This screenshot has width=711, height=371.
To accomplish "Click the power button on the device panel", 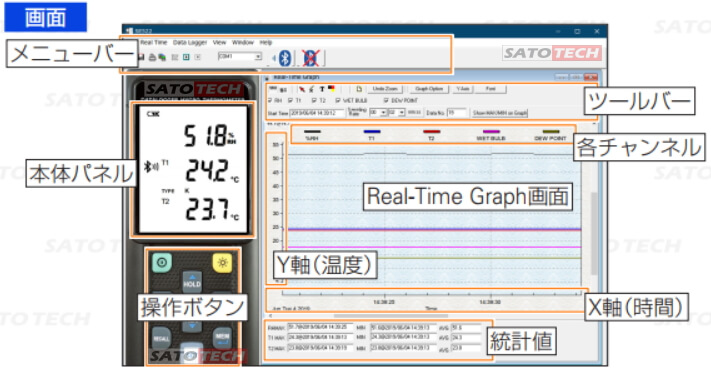I will coord(162,262).
